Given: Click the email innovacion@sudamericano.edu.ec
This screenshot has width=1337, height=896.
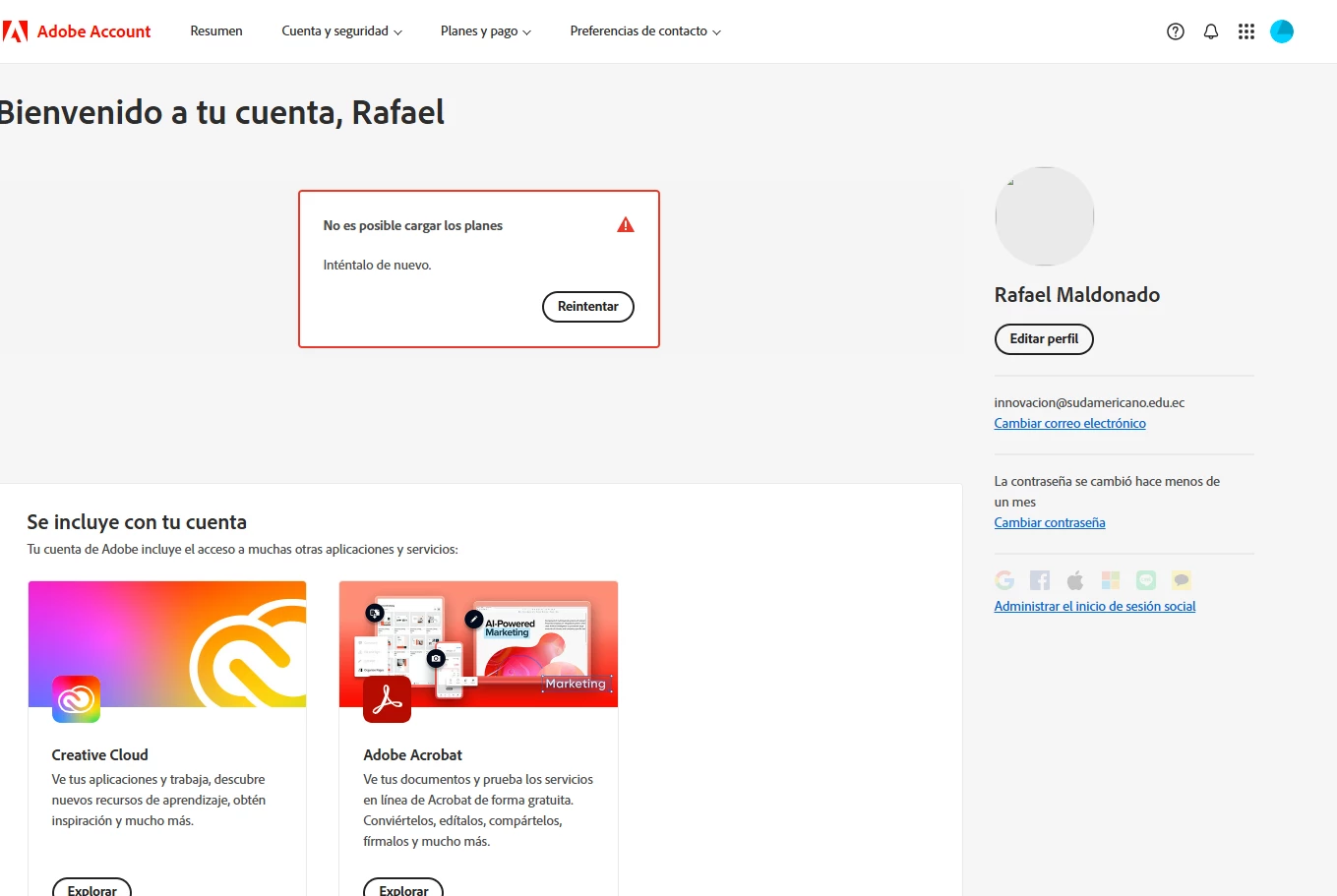Looking at the screenshot, I should (1089, 403).
